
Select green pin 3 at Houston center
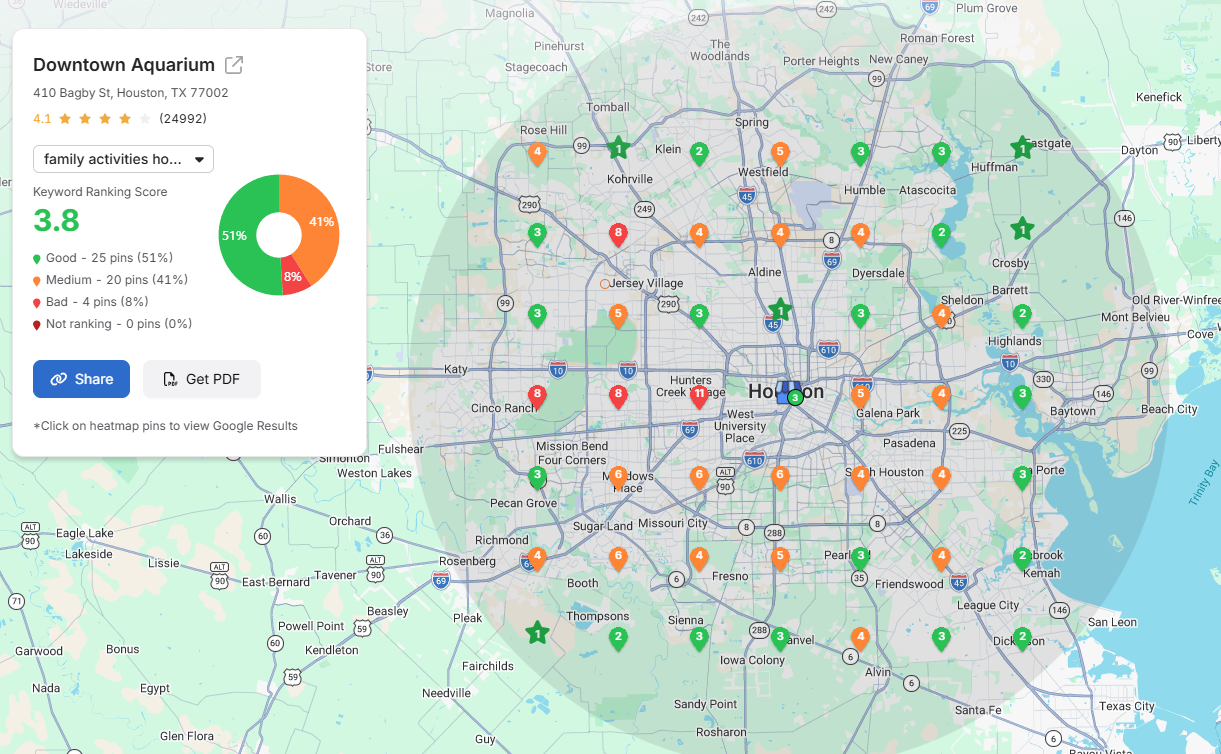(x=795, y=398)
